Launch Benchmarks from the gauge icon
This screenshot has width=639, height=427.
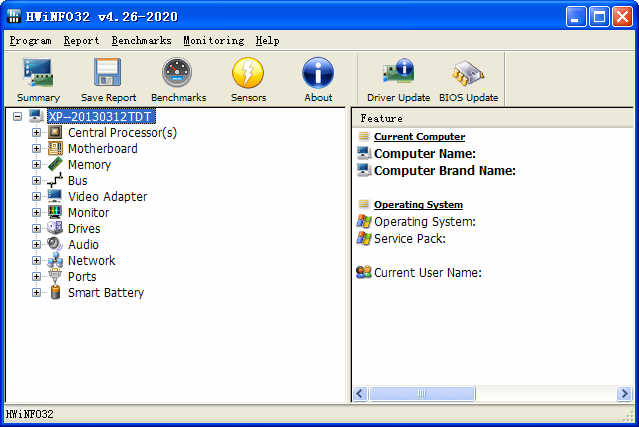[x=177, y=72]
